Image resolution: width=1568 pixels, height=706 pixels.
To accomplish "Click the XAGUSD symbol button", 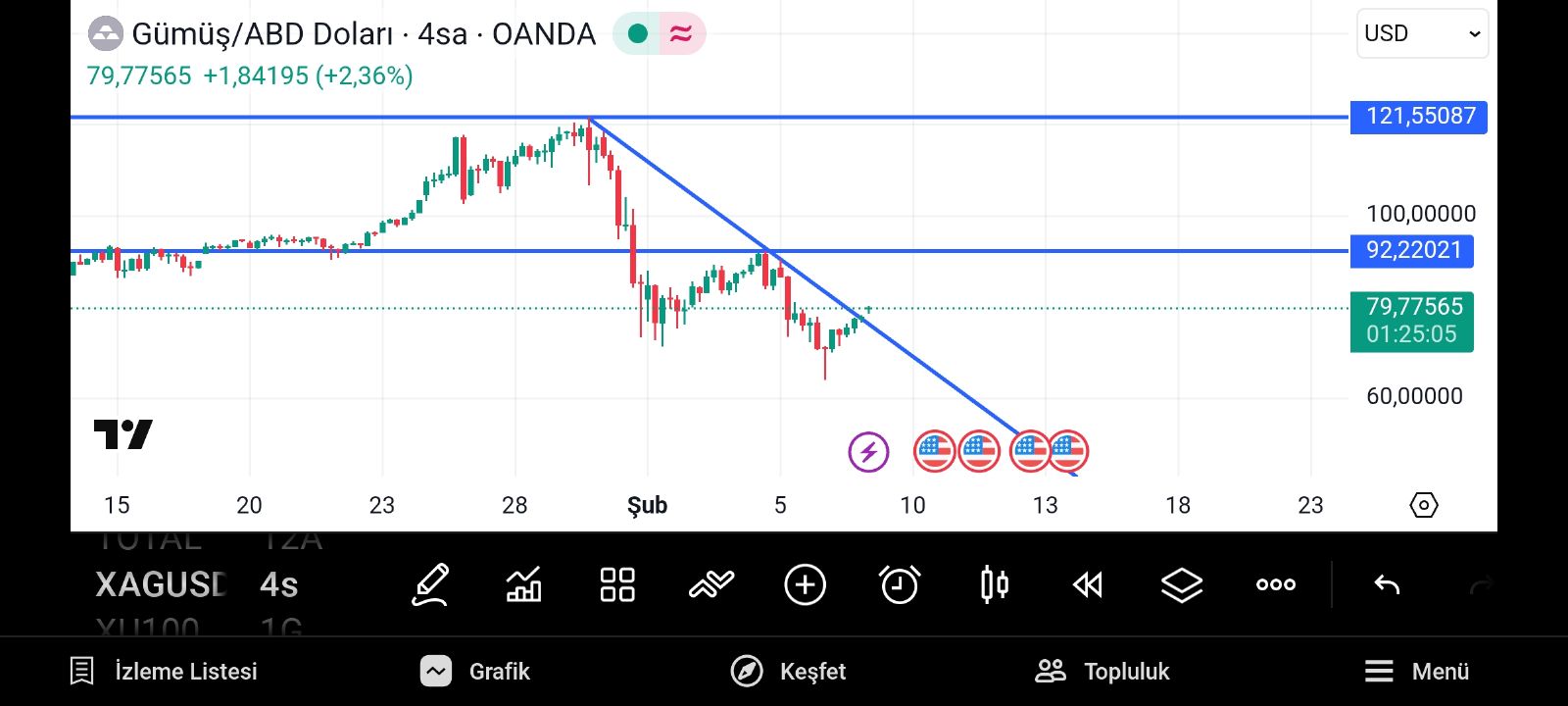I will coord(161,585).
